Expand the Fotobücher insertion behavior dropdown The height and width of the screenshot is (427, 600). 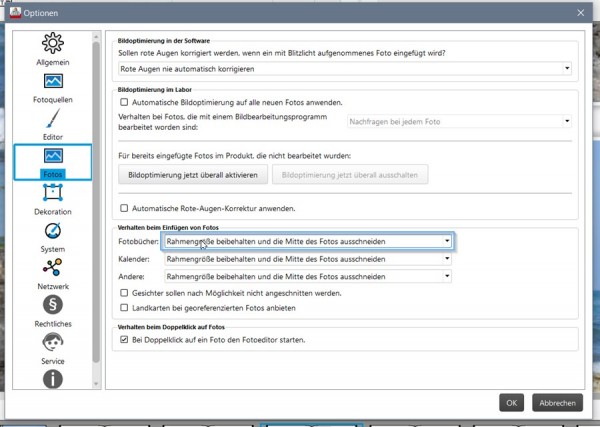pos(308,241)
